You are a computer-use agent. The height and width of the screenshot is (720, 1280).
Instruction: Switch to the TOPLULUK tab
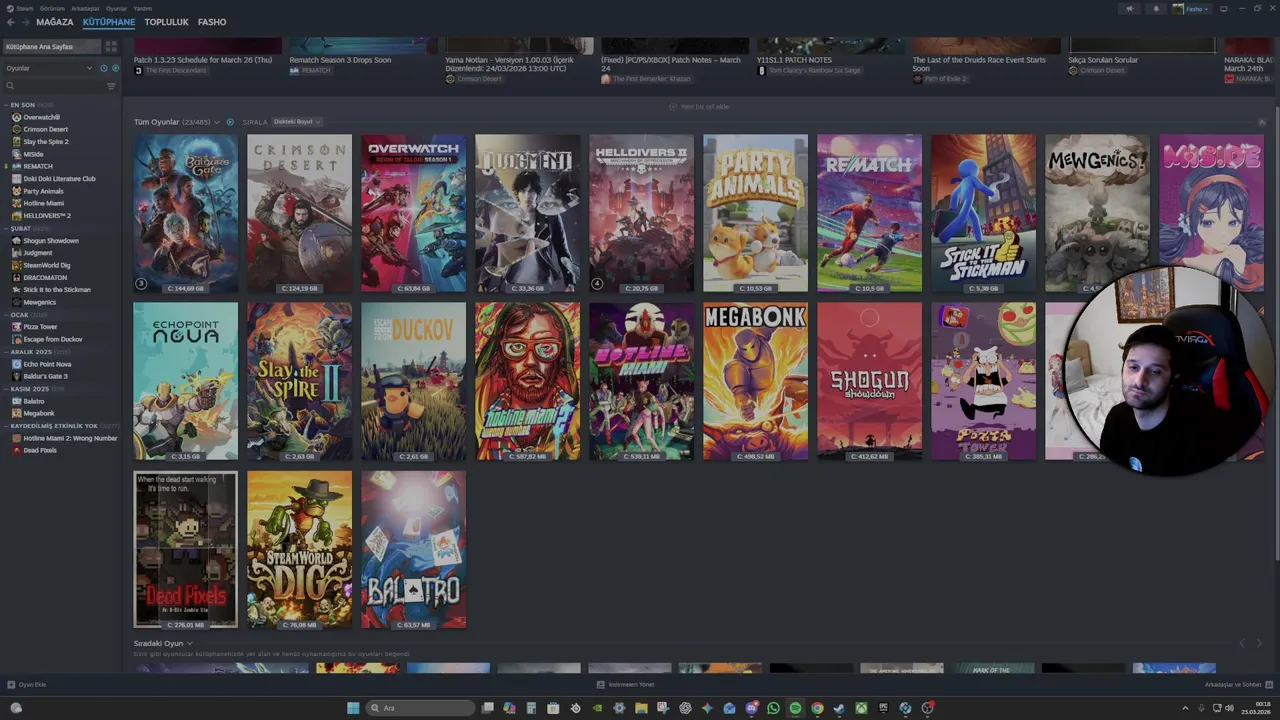click(166, 22)
